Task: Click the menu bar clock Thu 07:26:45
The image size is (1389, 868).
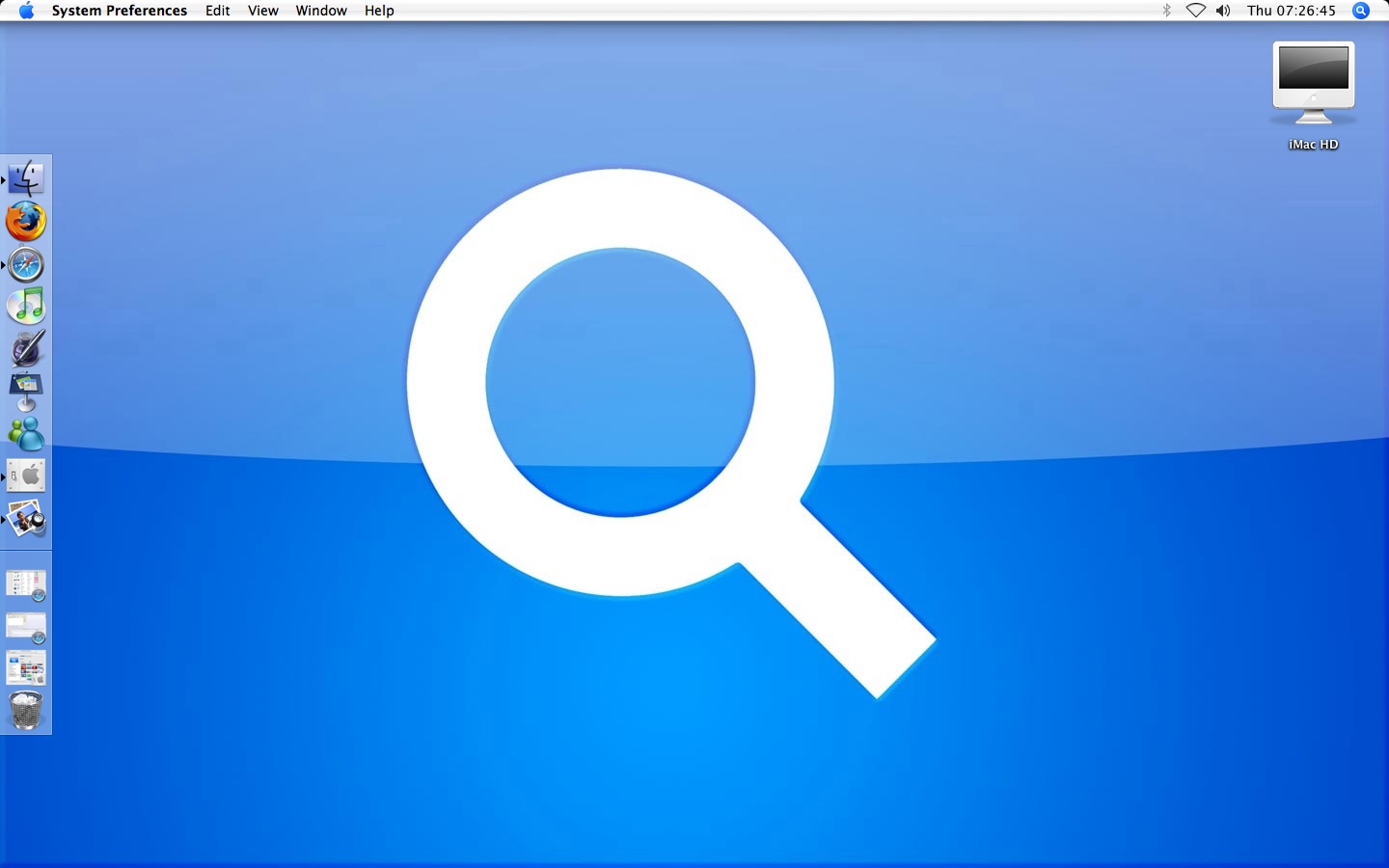Action: (1291, 11)
